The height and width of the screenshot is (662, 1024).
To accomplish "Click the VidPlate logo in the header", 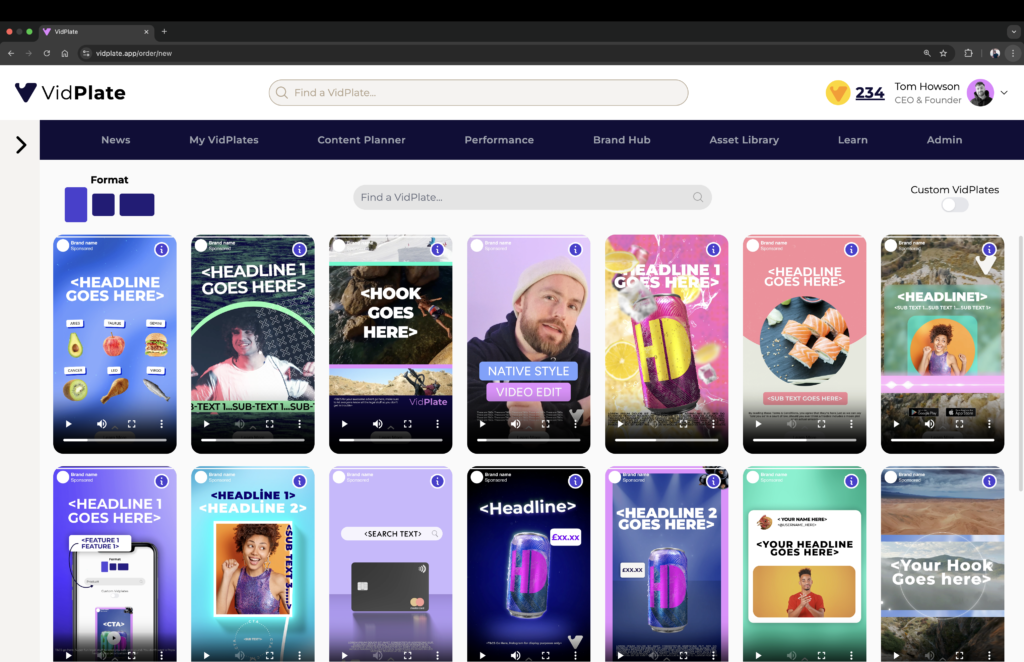I will tap(70, 93).
